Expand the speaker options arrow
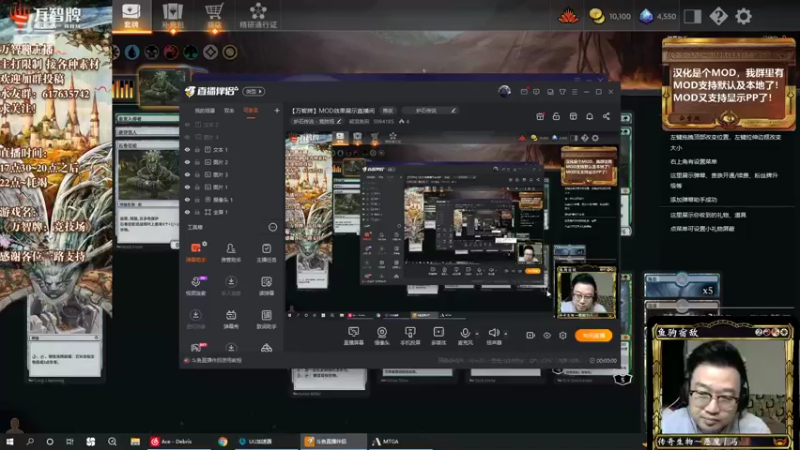The height and width of the screenshot is (450, 800). point(506,334)
